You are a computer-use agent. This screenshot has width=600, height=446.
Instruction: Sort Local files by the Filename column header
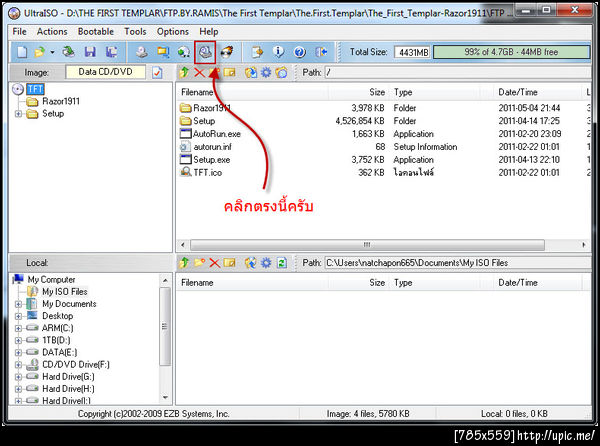pyautogui.click(x=197, y=283)
